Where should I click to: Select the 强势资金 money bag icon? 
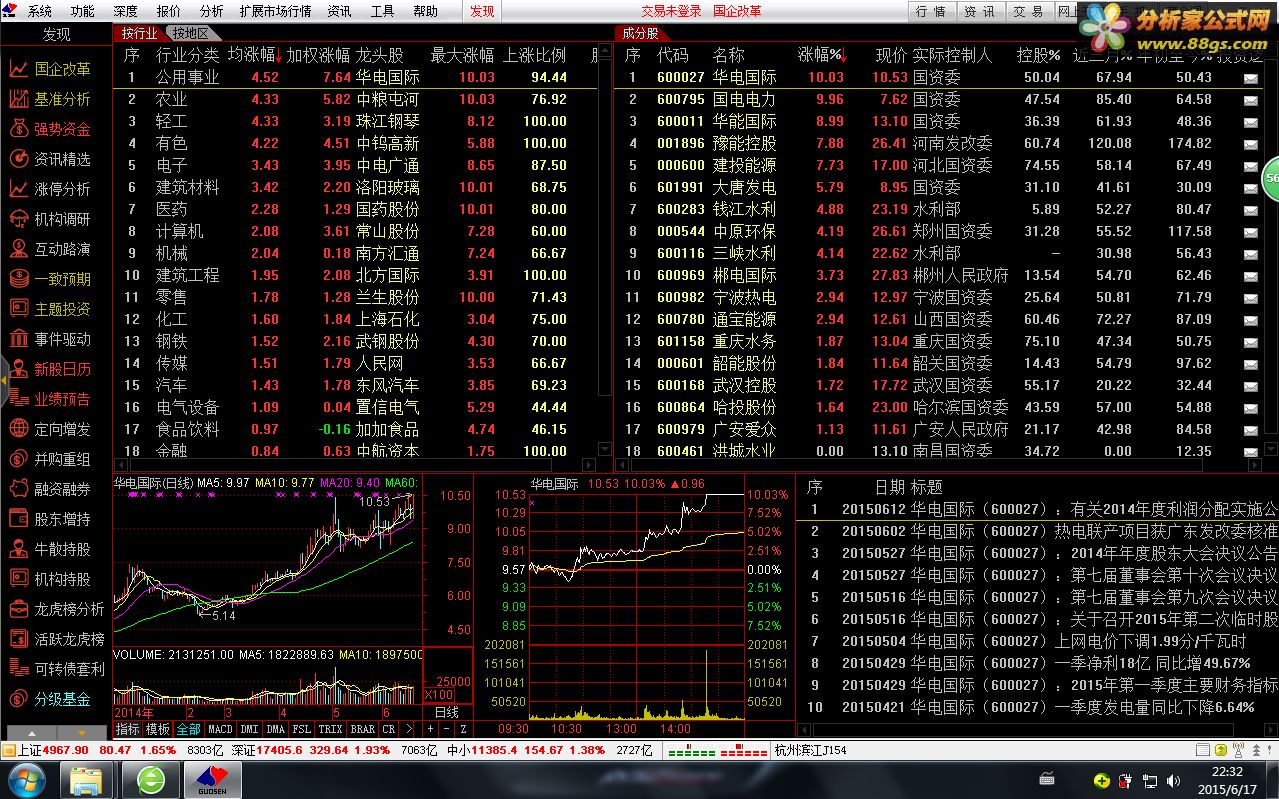(x=19, y=129)
